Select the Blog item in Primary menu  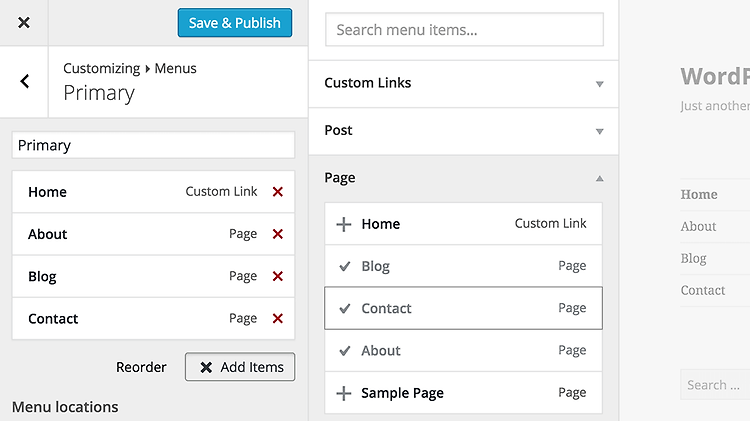coord(153,276)
